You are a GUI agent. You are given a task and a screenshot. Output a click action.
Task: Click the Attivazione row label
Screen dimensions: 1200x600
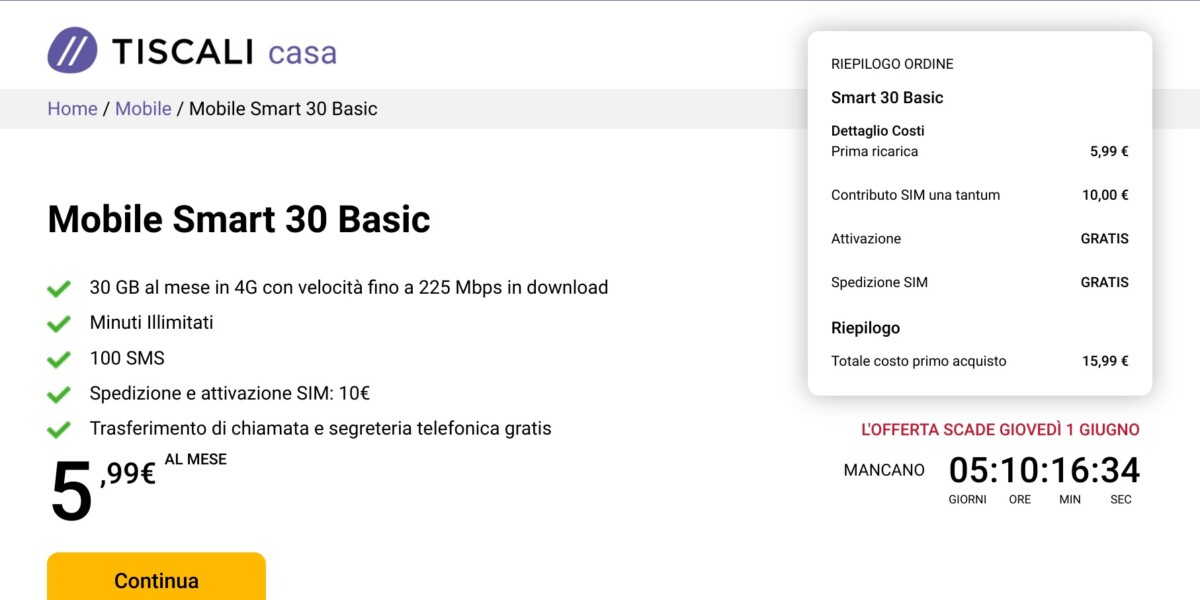click(866, 239)
